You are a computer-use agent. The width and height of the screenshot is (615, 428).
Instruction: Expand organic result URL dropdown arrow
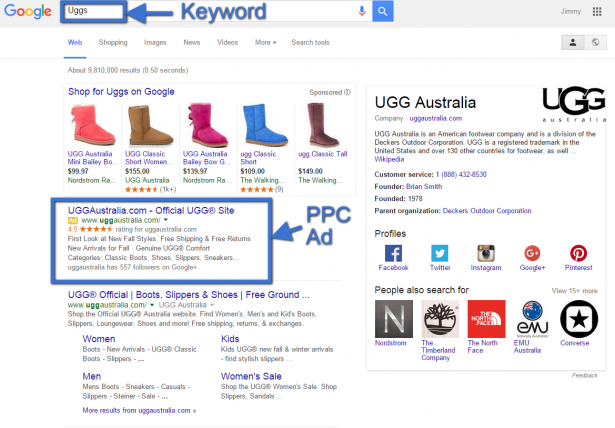point(152,305)
